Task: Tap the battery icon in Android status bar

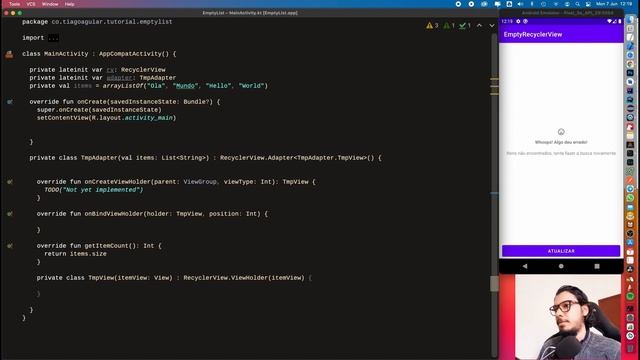Action: tap(620, 21)
